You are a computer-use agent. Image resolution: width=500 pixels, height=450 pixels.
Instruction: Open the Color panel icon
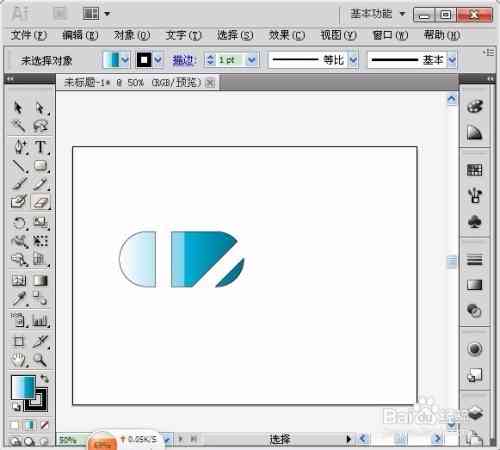(475, 106)
